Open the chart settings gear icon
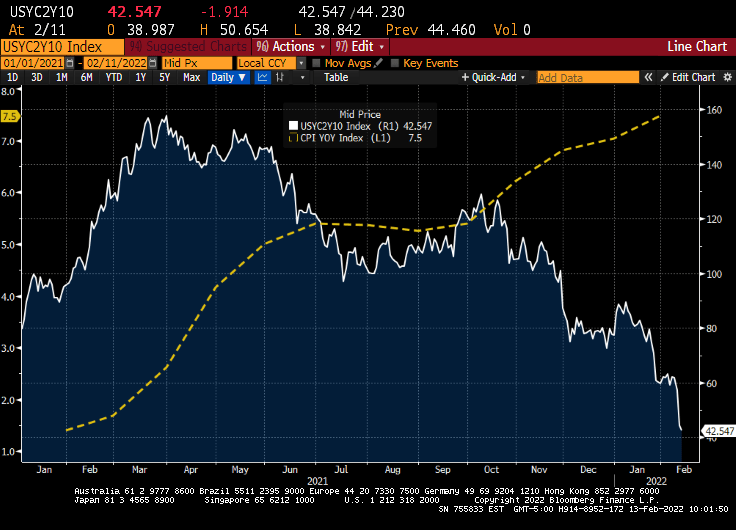This screenshot has width=736, height=530. 725,78
